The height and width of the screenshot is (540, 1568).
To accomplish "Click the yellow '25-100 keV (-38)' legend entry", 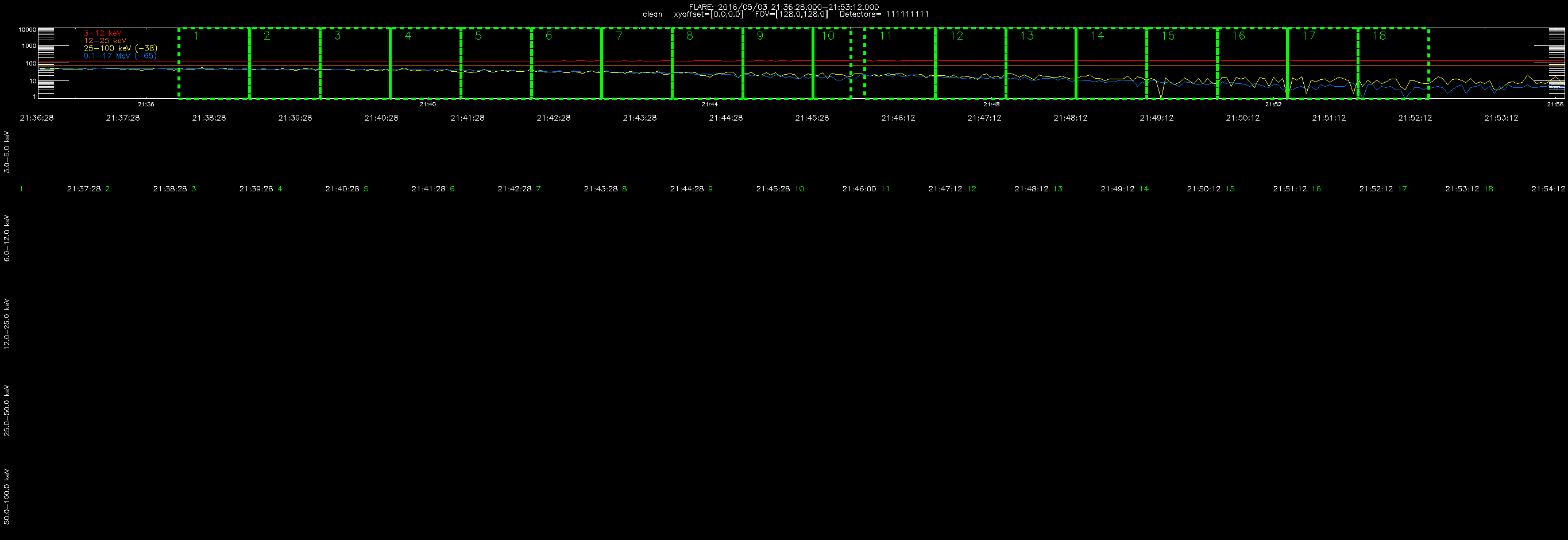I will 121,48.
